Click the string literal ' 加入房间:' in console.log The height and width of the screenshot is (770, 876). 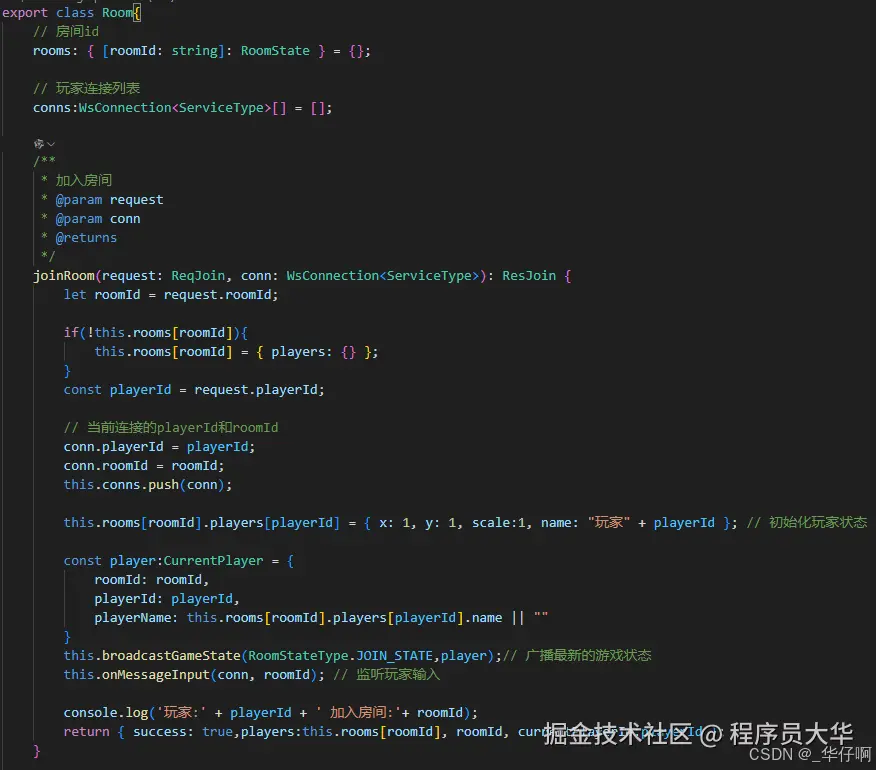[359, 712]
